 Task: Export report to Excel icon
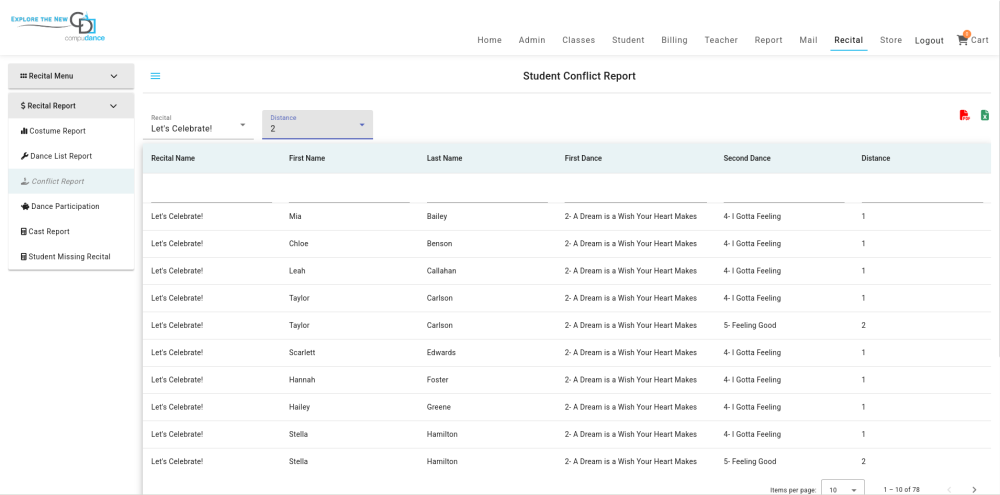click(985, 115)
